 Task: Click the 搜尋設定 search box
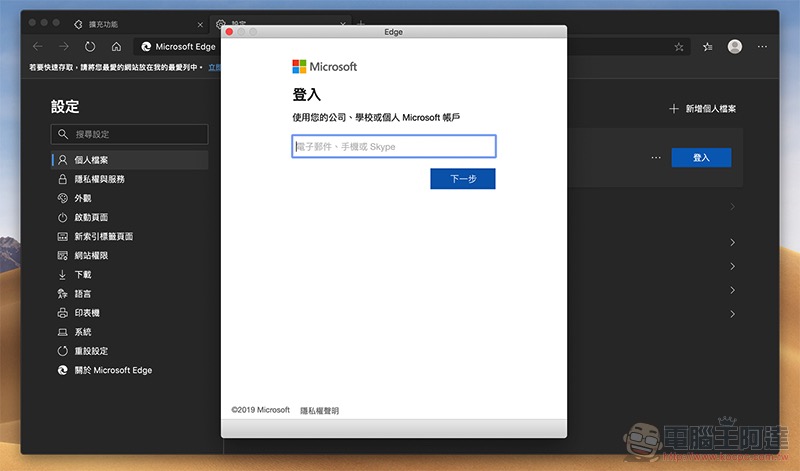pos(130,134)
